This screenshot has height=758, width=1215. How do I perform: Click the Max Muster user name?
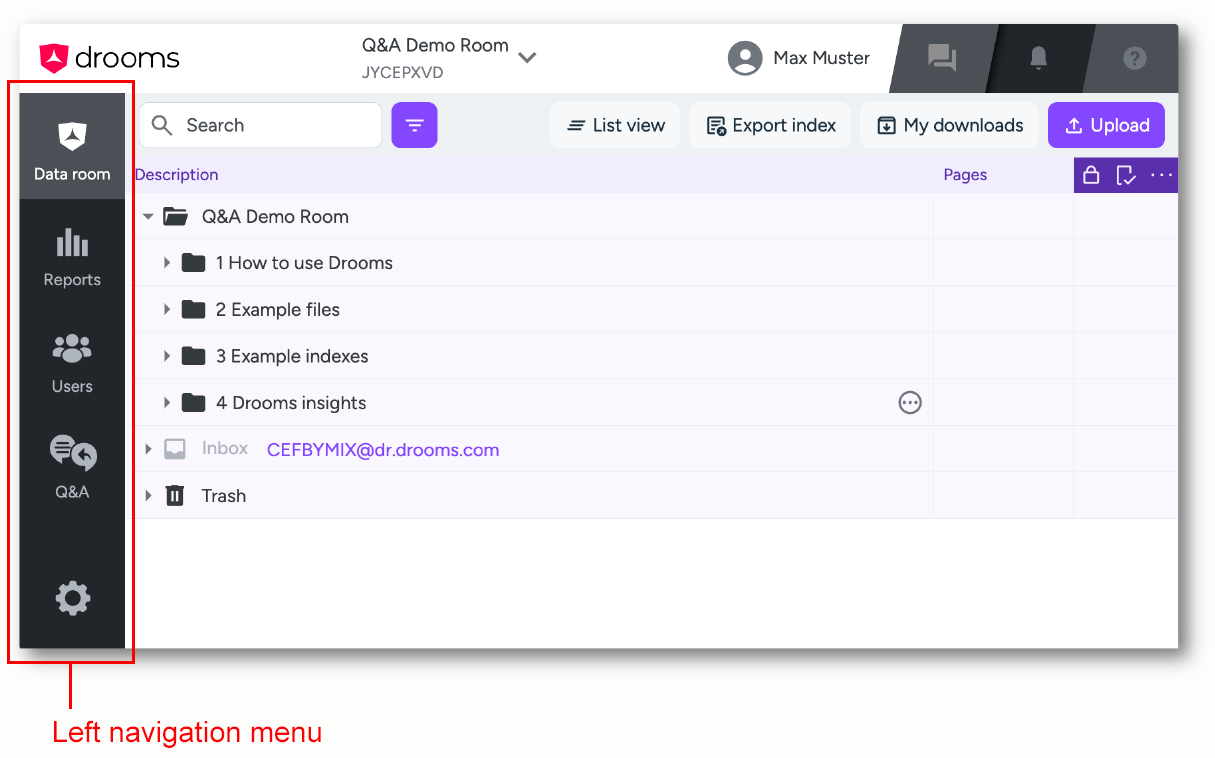tap(822, 58)
